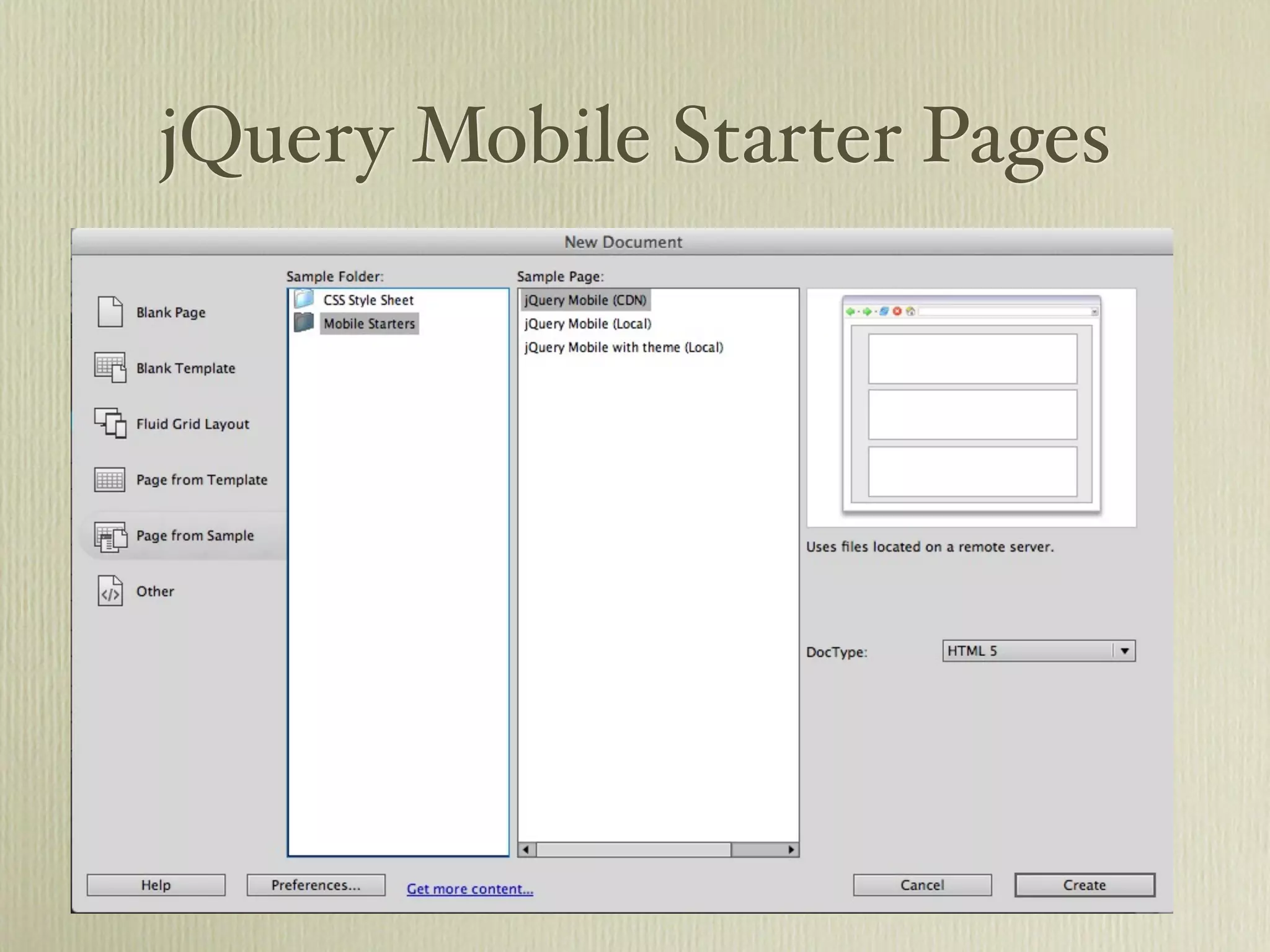Viewport: 1270px width, 952px height.
Task: Select the Other code file icon
Action: tap(110, 591)
